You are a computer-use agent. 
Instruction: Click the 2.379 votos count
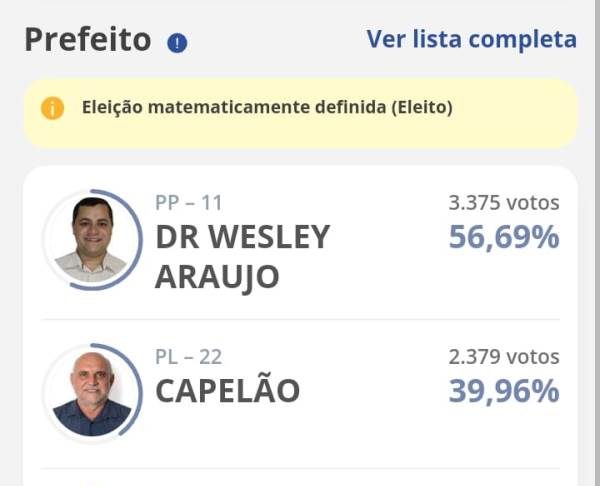tap(504, 357)
